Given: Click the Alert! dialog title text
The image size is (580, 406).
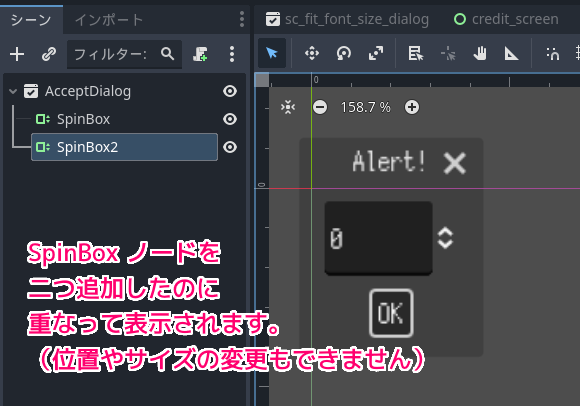Looking at the screenshot, I should pyautogui.click(x=389, y=162).
